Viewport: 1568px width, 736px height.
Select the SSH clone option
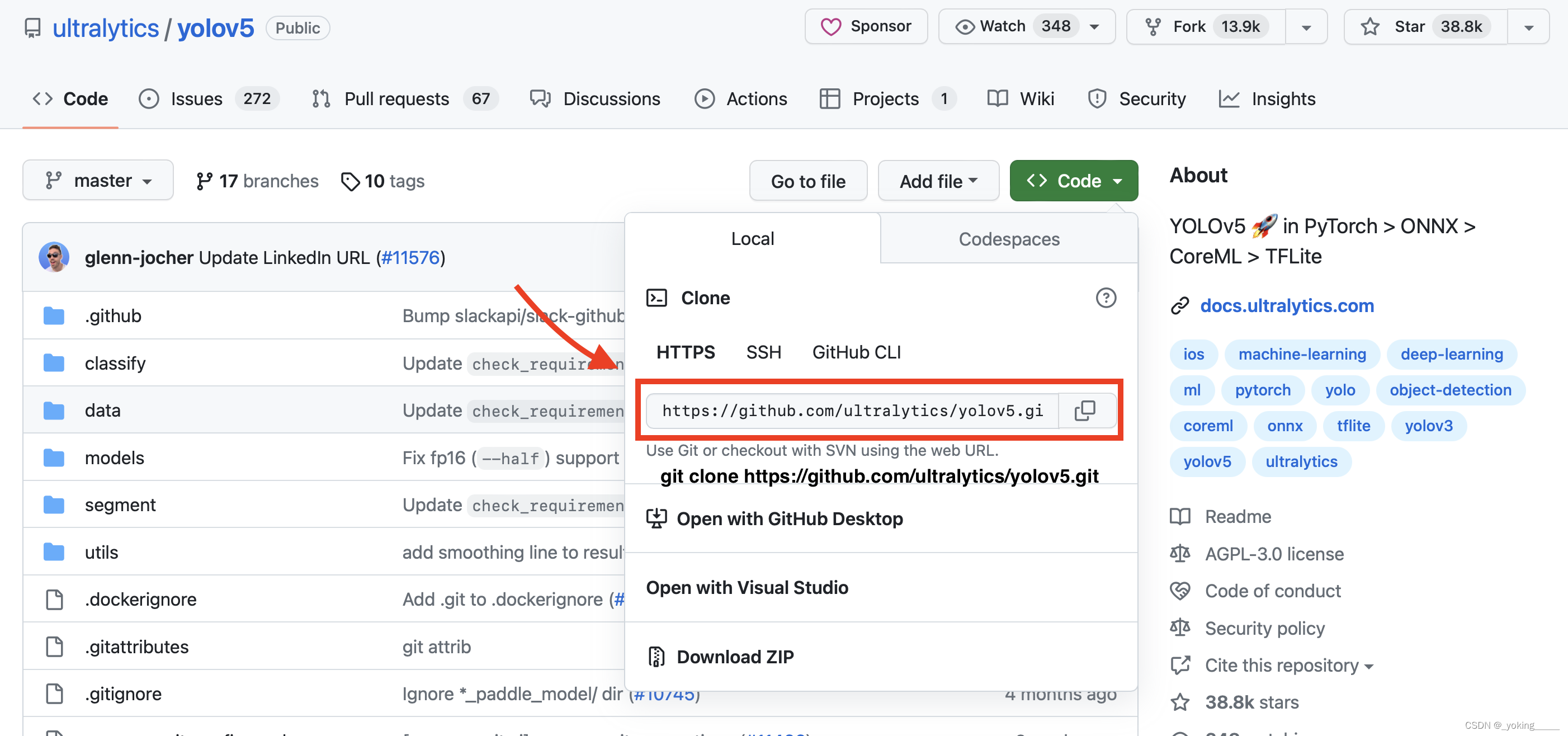(x=763, y=352)
